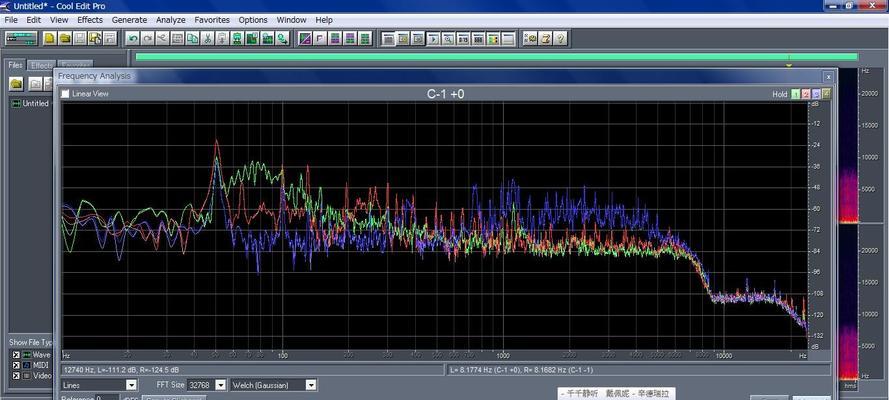Open the Effects menu
The height and width of the screenshot is (400, 889).
(90, 20)
